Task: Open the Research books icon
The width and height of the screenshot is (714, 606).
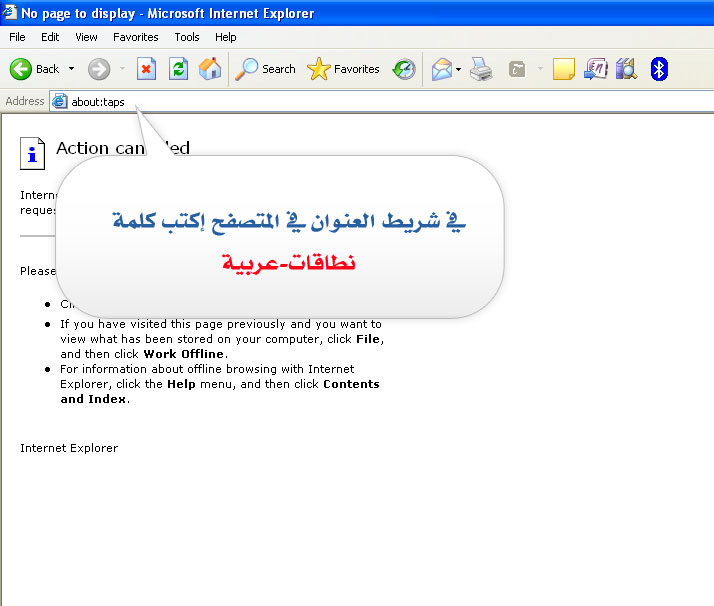Action: click(626, 69)
